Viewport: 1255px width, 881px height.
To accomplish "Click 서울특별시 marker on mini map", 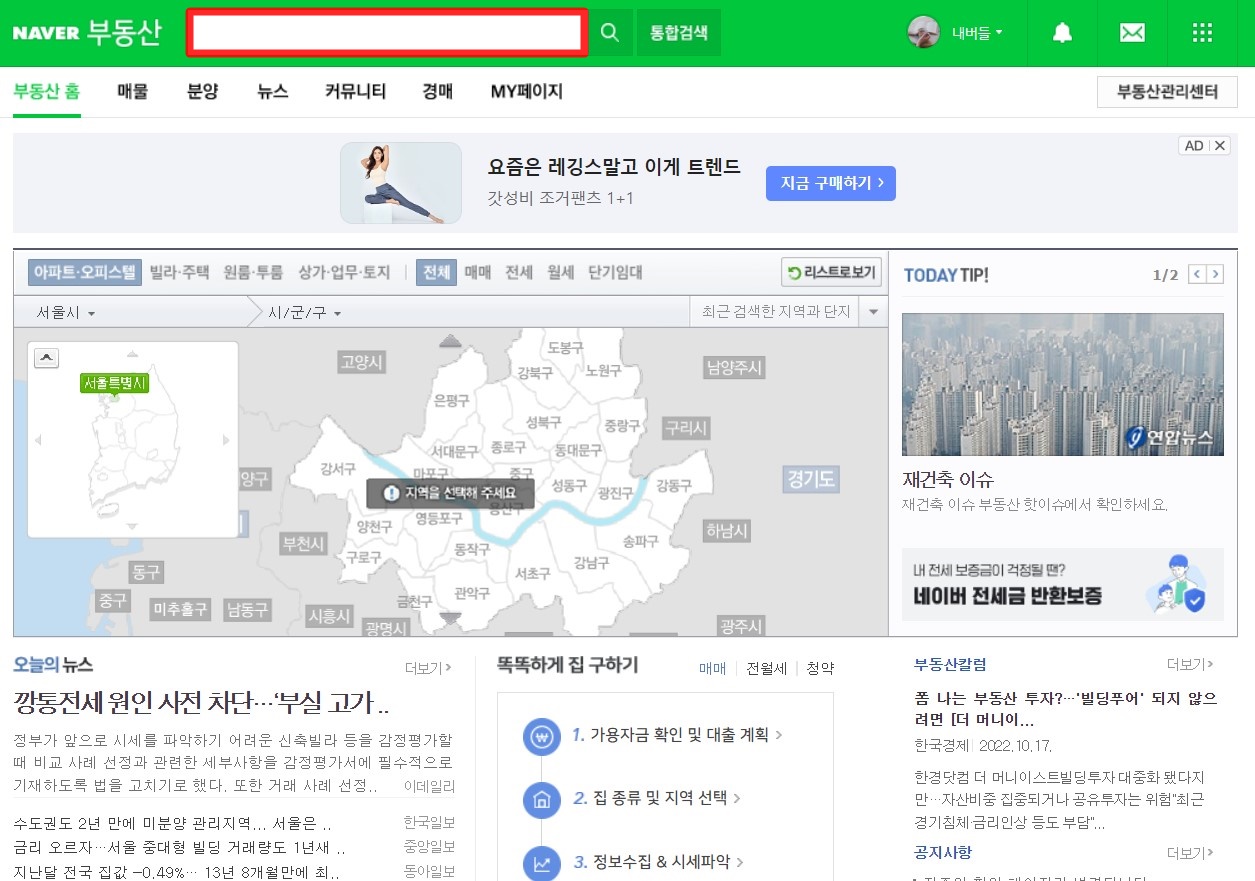I will [114, 383].
